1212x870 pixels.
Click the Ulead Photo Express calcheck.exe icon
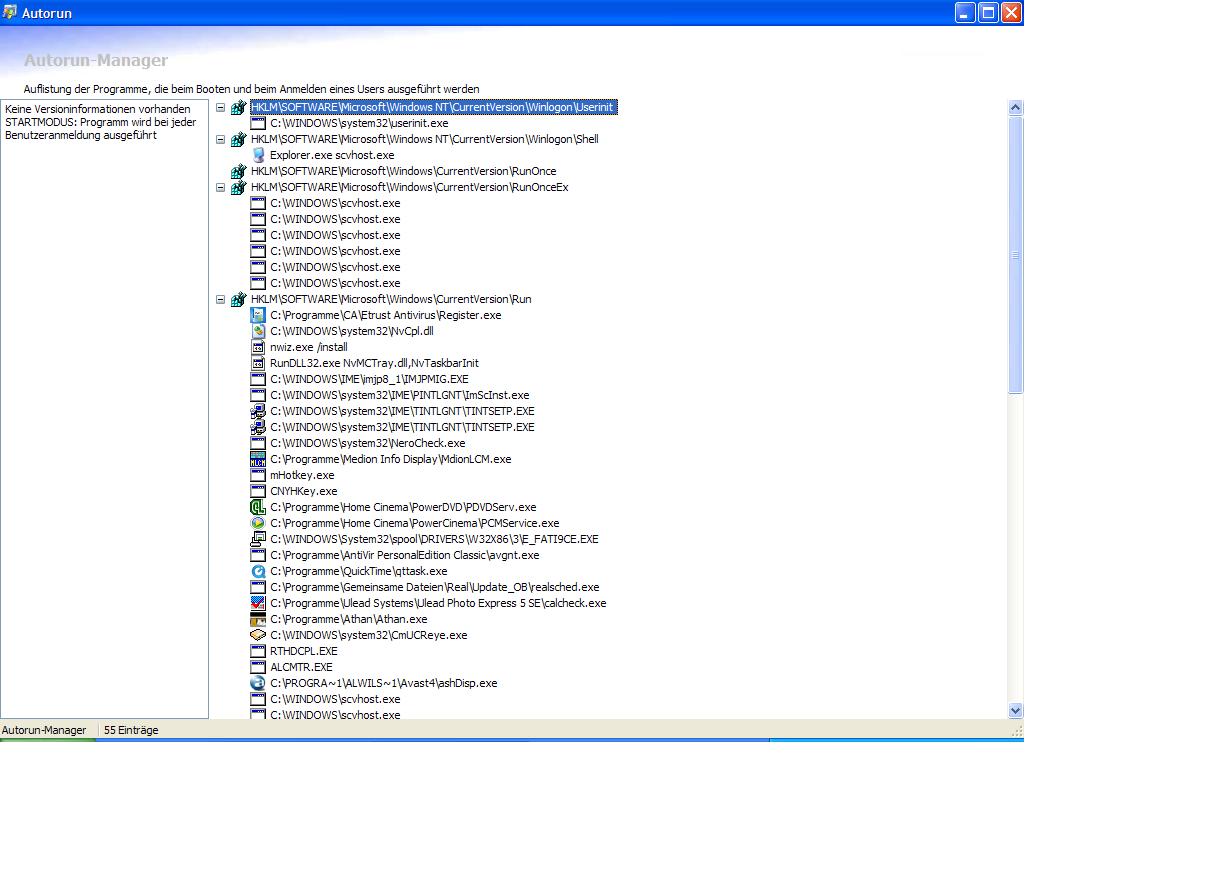[258, 603]
